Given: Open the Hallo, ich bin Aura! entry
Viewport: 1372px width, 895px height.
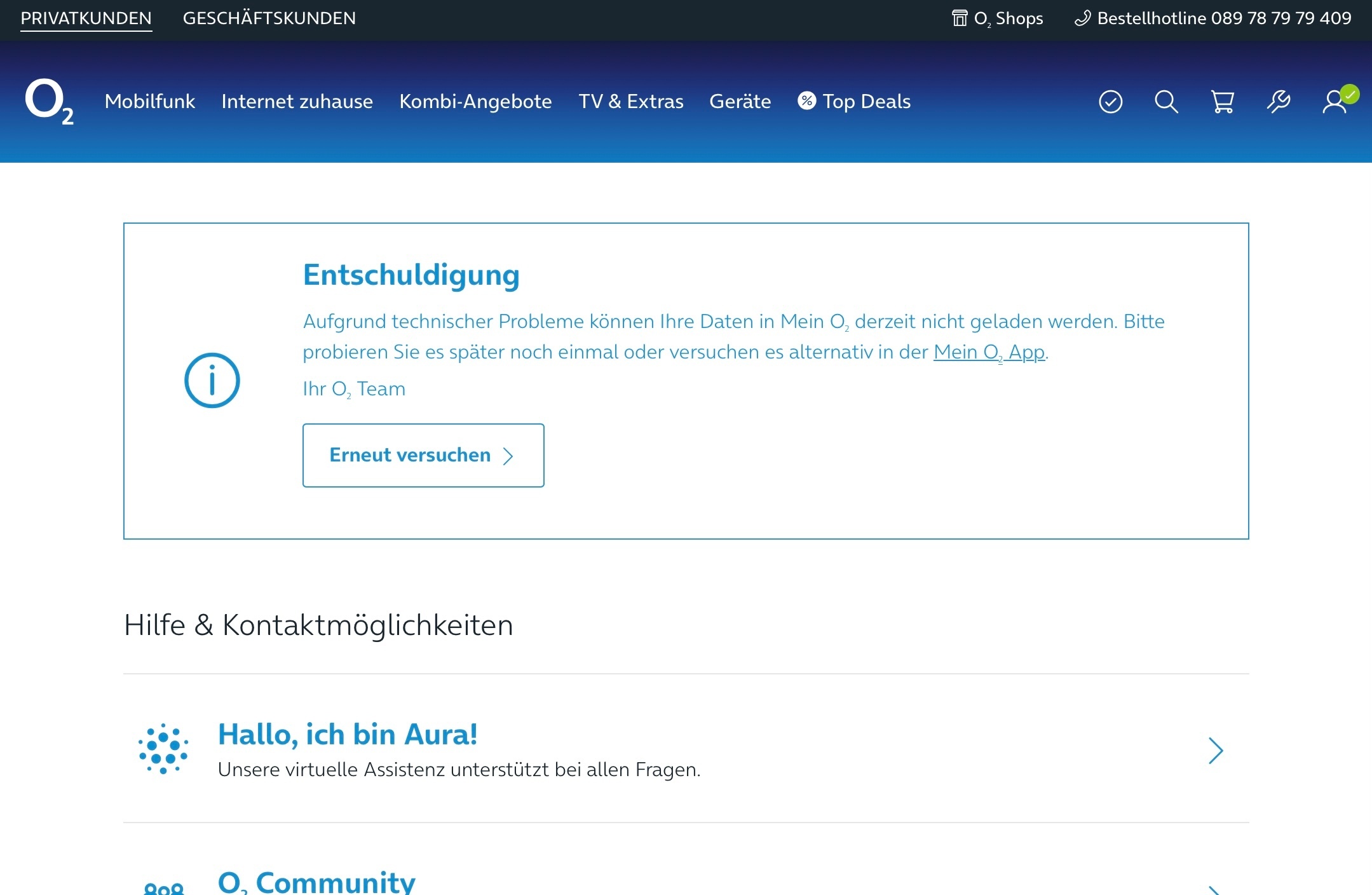Looking at the screenshot, I should [x=686, y=749].
